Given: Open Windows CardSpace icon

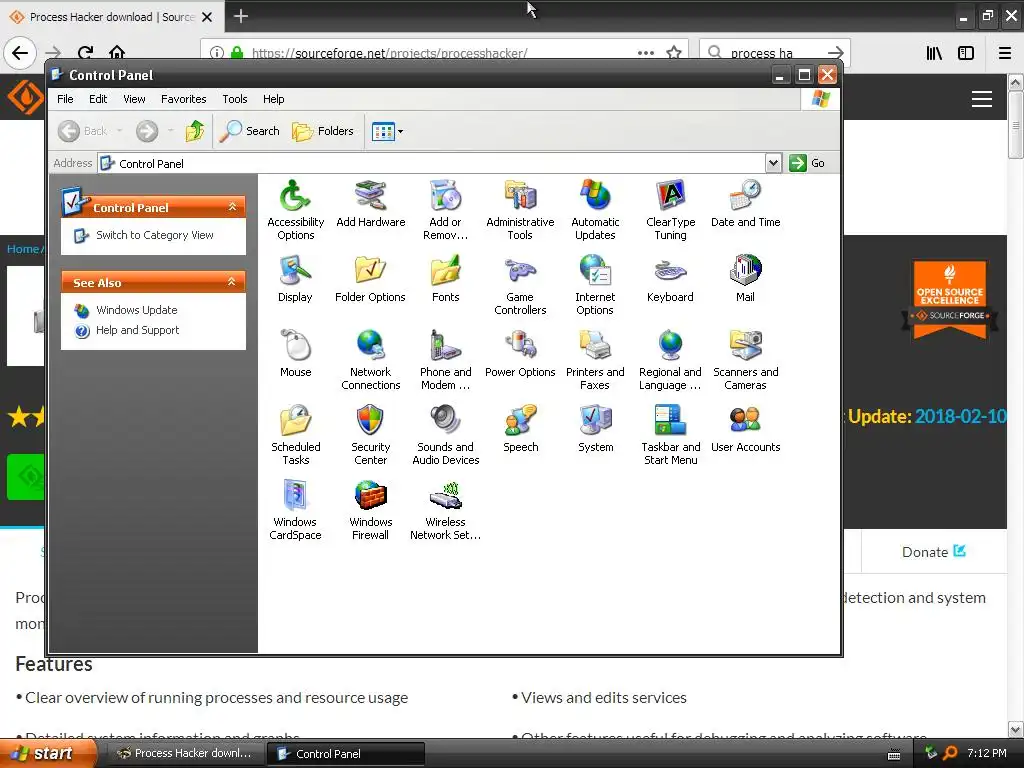Looking at the screenshot, I should (295, 510).
